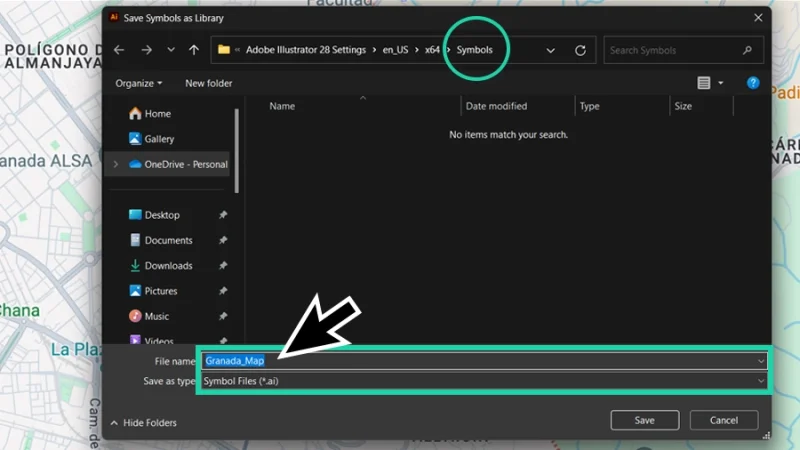Go up one folder level

pos(194,50)
